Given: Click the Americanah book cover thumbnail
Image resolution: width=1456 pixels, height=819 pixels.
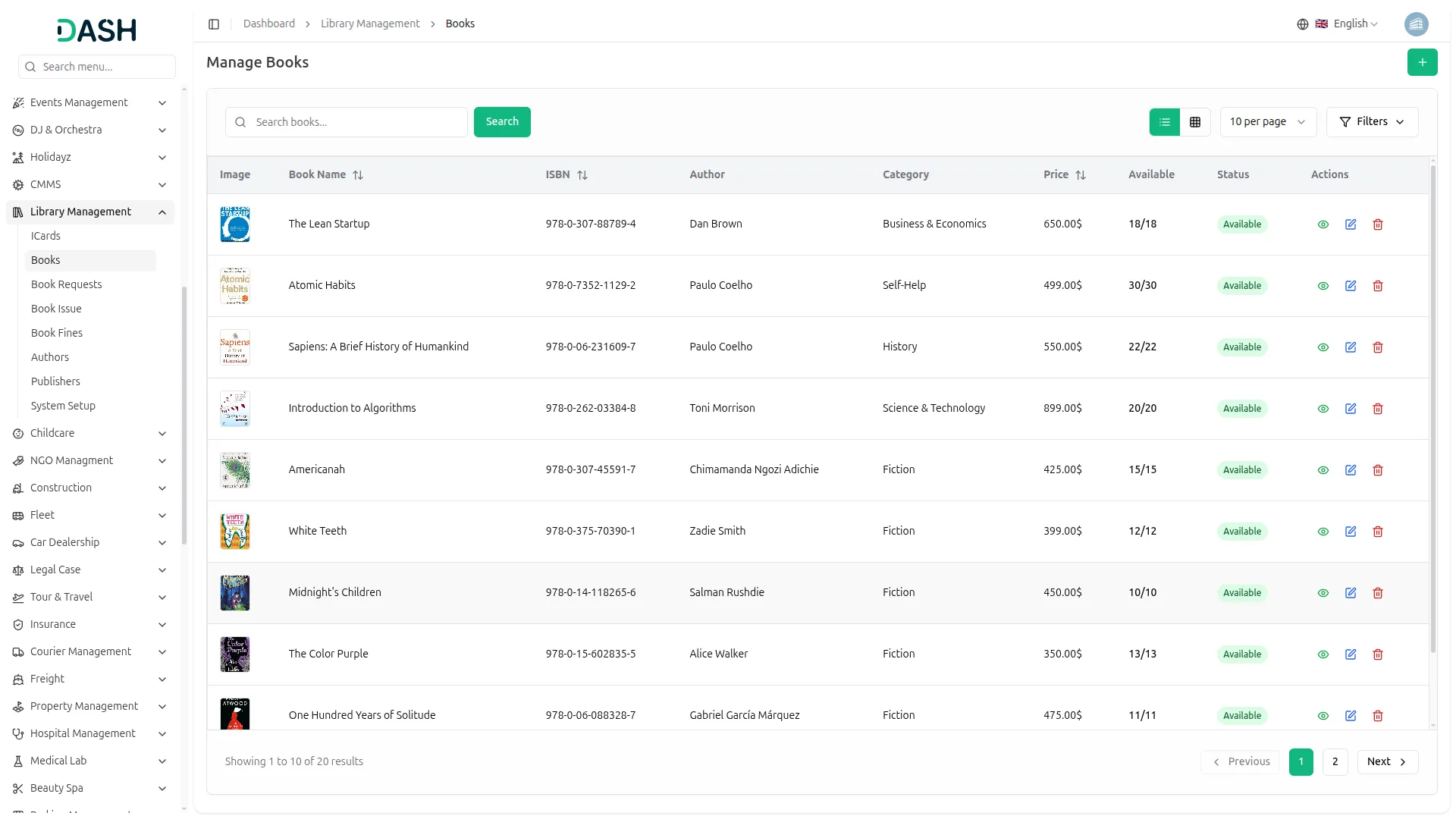Looking at the screenshot, I should click(x=235, y=470).
